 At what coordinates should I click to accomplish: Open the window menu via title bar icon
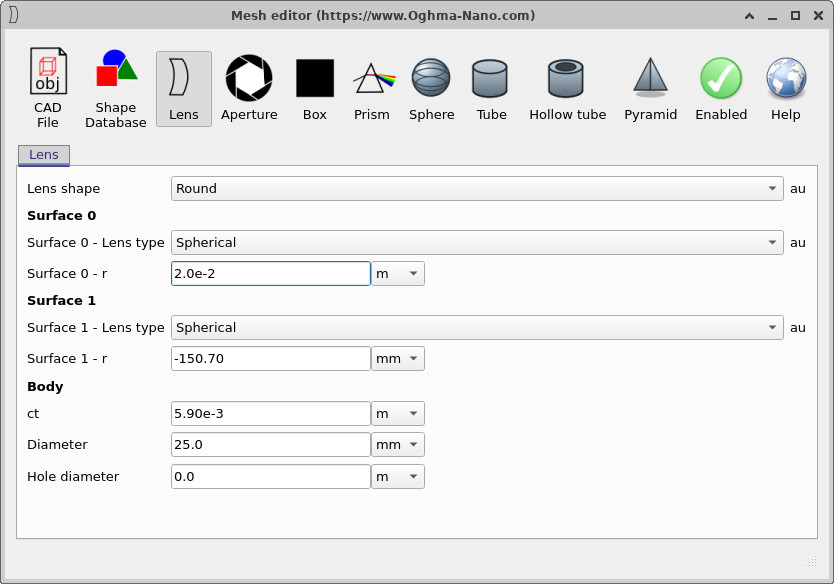[14, 15]
